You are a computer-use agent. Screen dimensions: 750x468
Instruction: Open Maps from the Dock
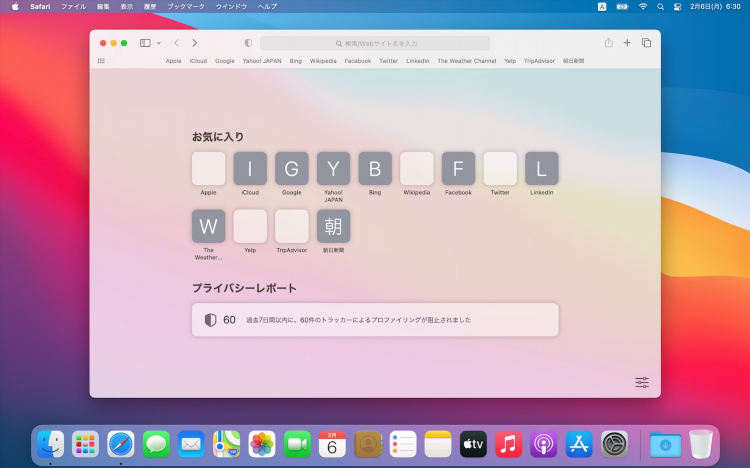(227, 444)
